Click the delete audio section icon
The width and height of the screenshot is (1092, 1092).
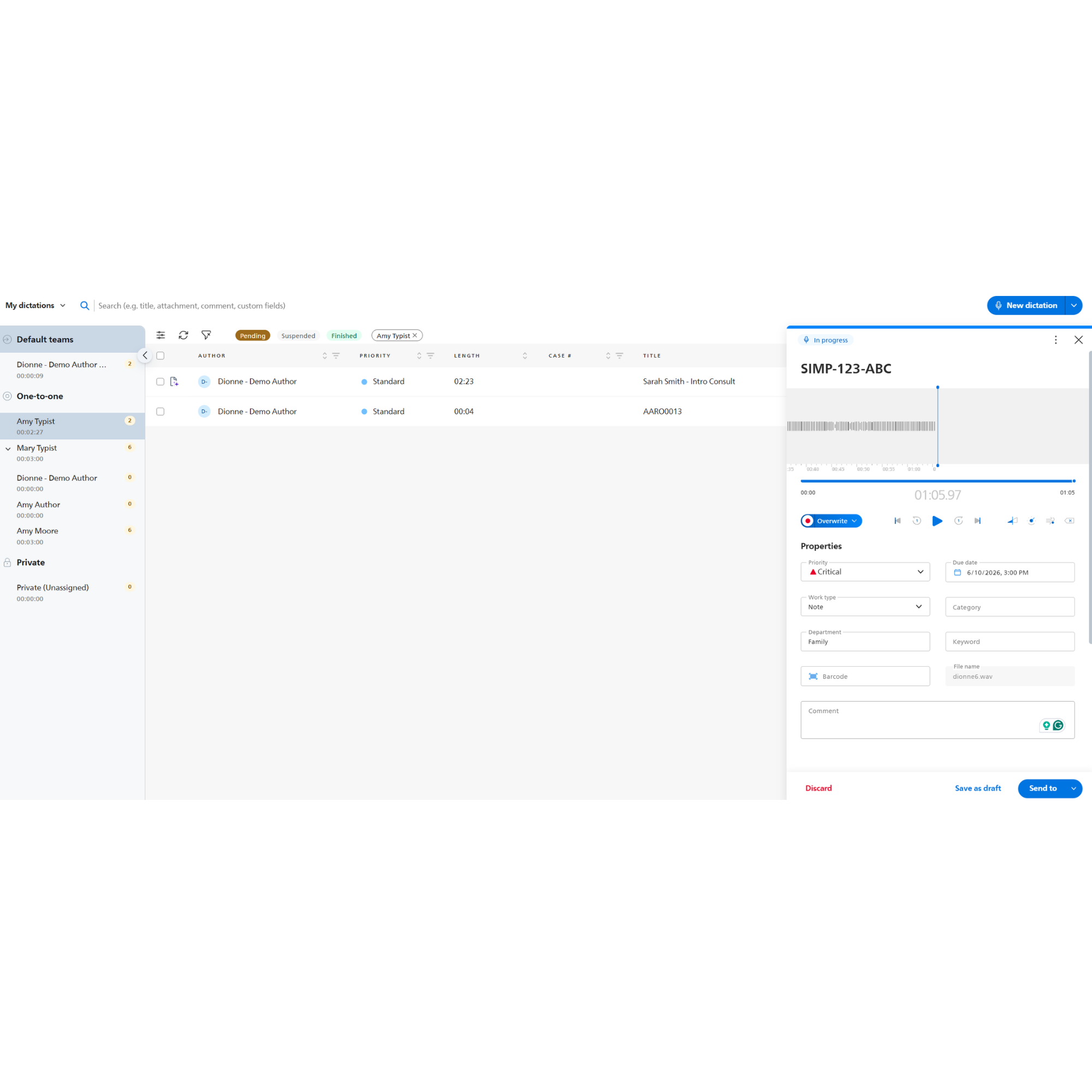1070,520
